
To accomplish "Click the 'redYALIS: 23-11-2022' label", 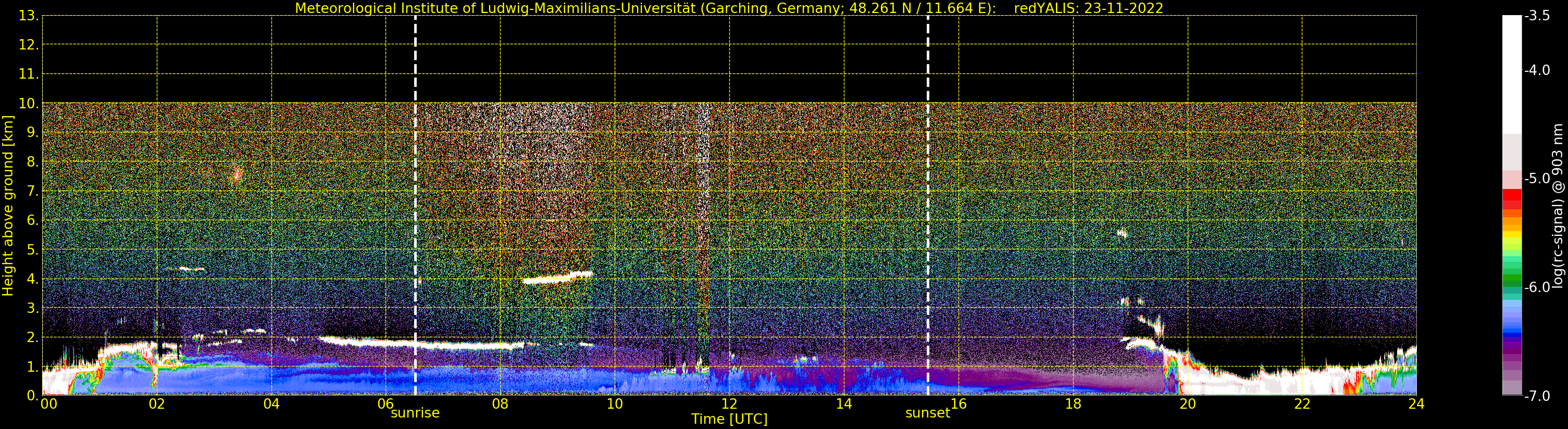I will [x=1088, y=8].
